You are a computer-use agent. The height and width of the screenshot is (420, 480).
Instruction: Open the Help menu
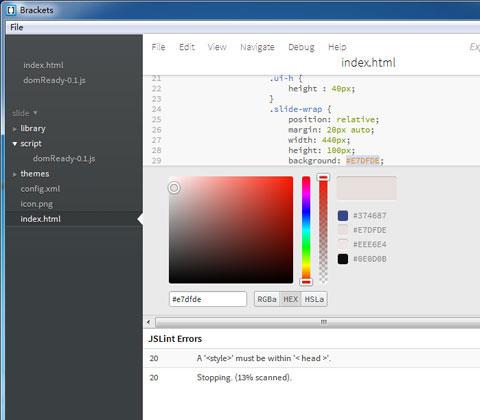coord(337,47)
